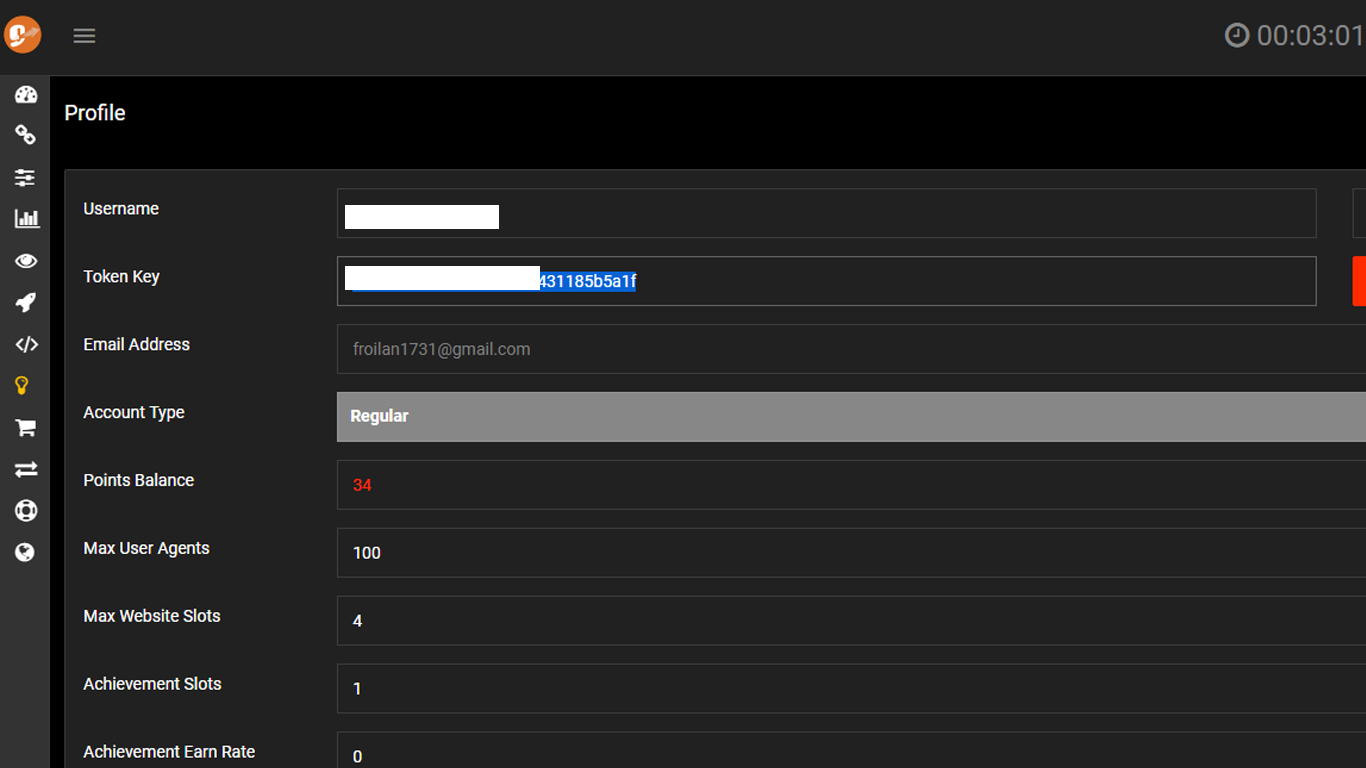The width and height of the screenshot is (1366, 768).
Task: Open the life ring support icon
Action: pos(26,510)
